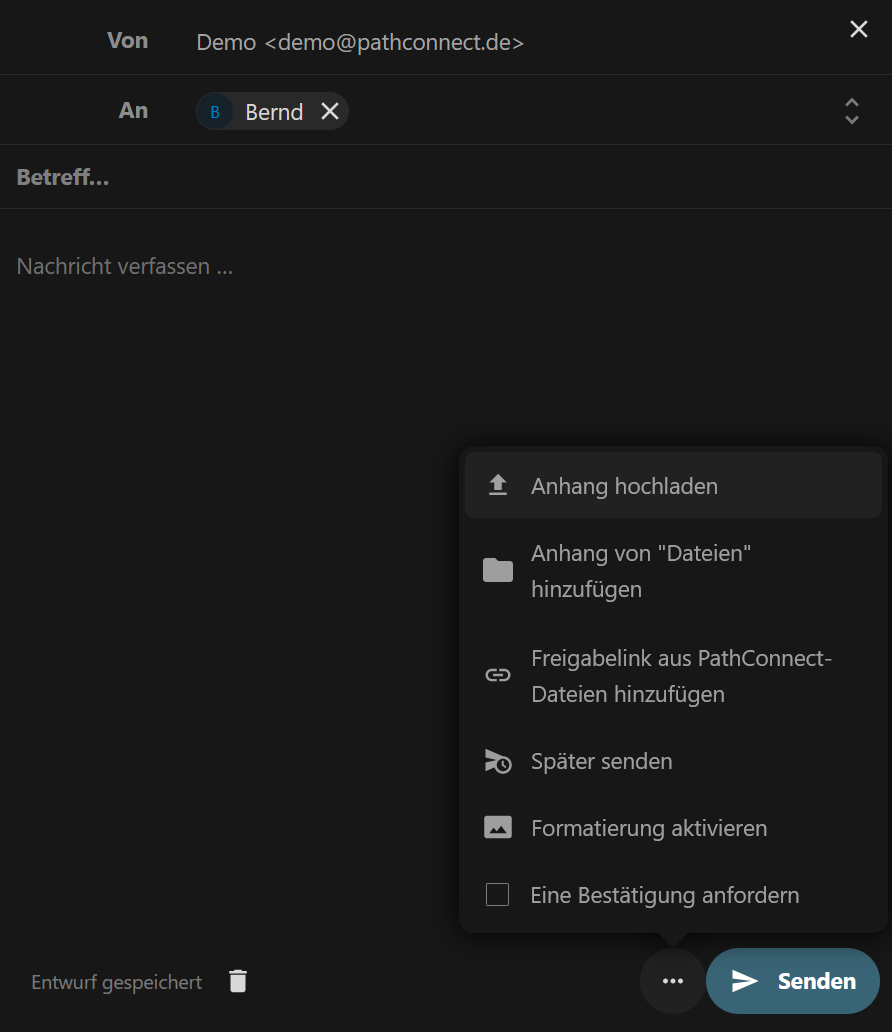Click the trash icon to delete the draft
This screenshot has width=892, height=1032.
pyautogui.click(x=237, y=981)
